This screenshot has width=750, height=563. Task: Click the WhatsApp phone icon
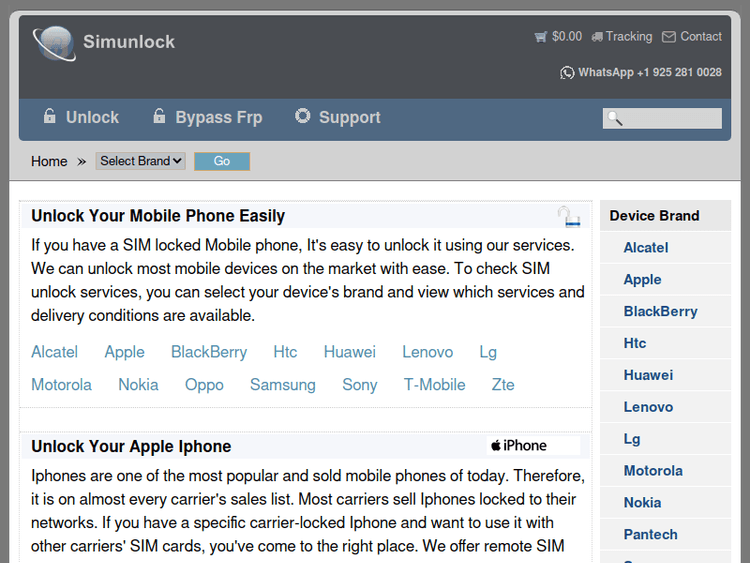(567, 72)
